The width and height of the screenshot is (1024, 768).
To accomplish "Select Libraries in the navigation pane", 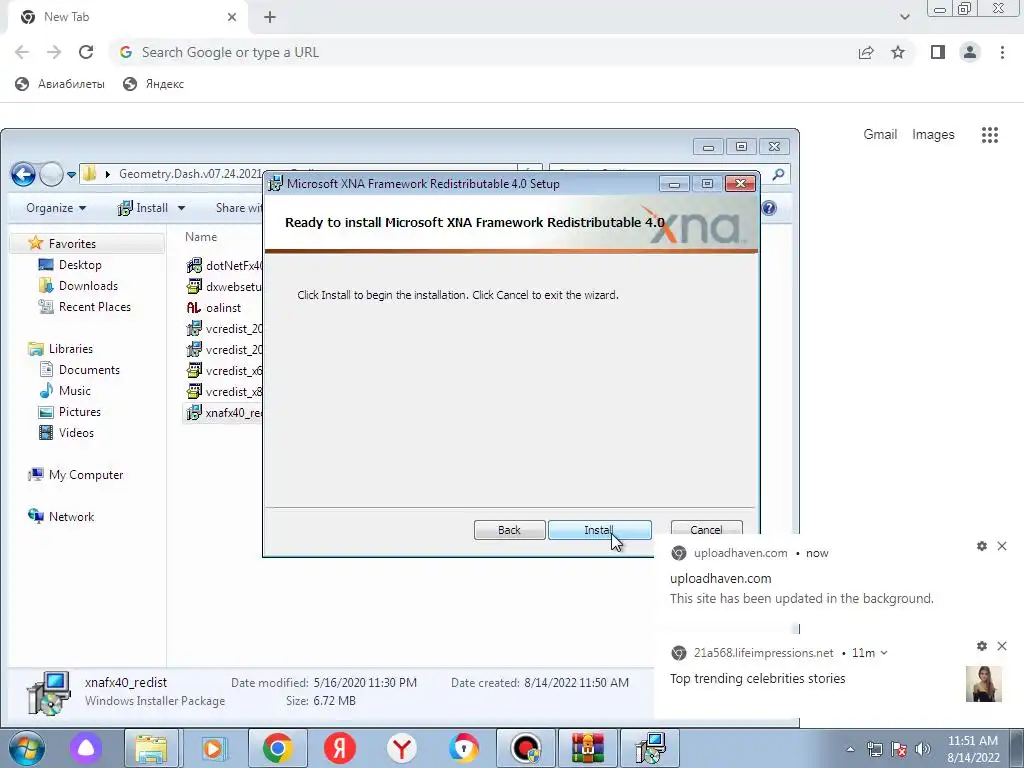I will pos(71,349).
